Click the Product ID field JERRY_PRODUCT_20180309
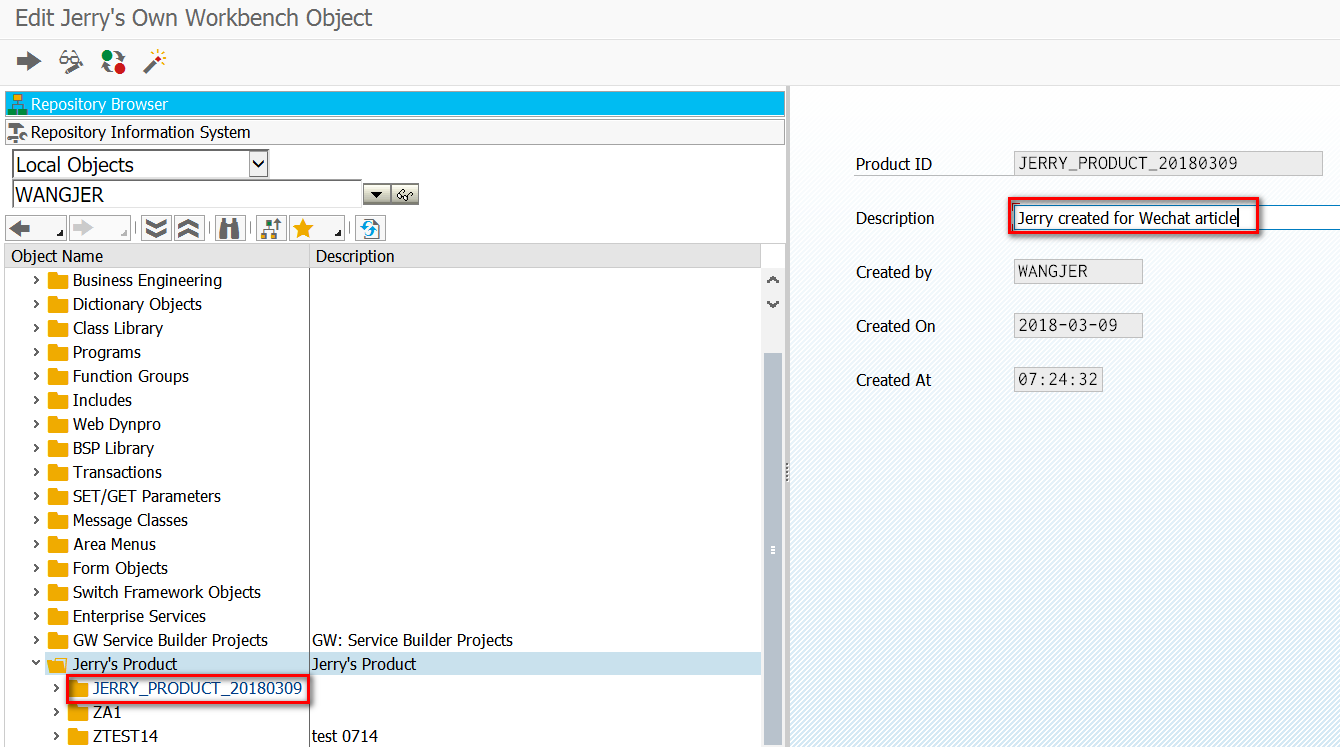 point(1168,164)
